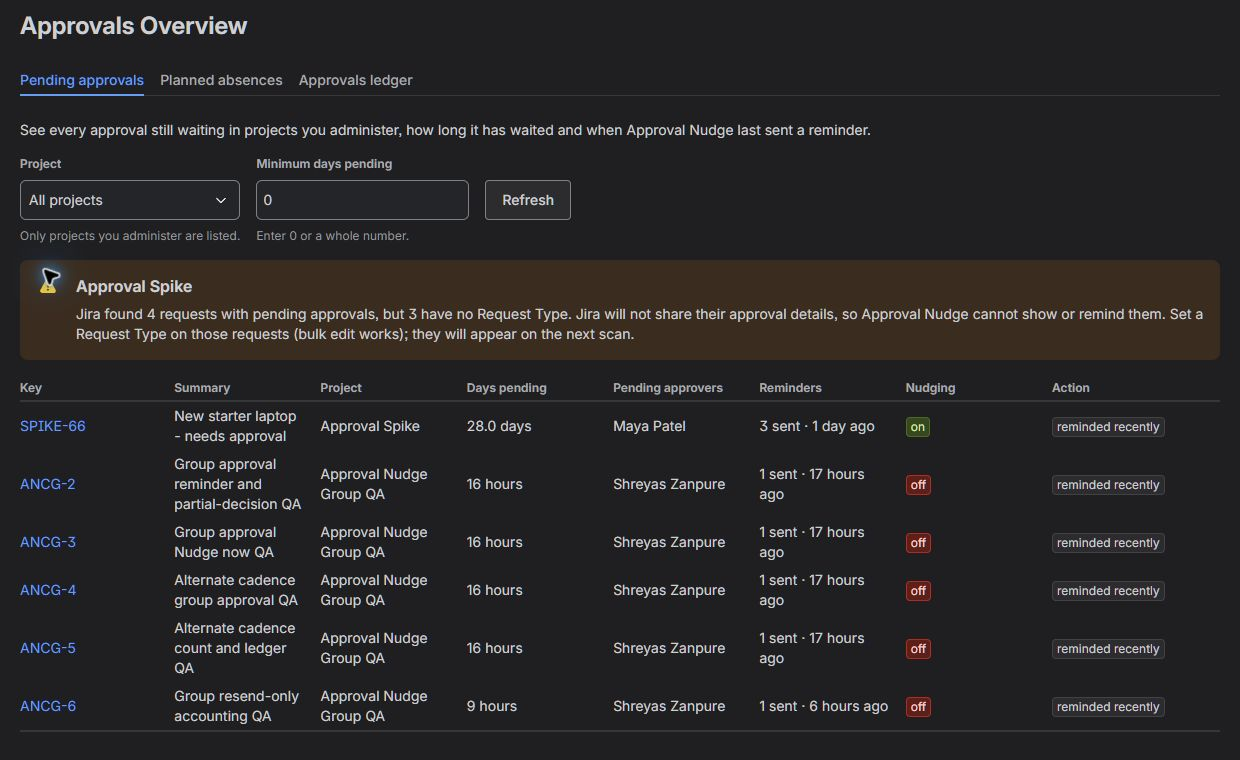The height and width of the screenshot is (760, 1240).
Task: Click the "New starter laptop - needs approval" summary
Action: pos(236,426)
